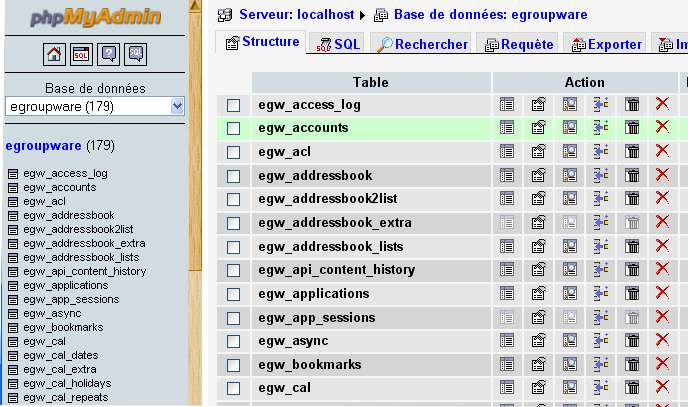
Task: Empty the egw_acl table with trash icon
Action: tap(632, 152)
